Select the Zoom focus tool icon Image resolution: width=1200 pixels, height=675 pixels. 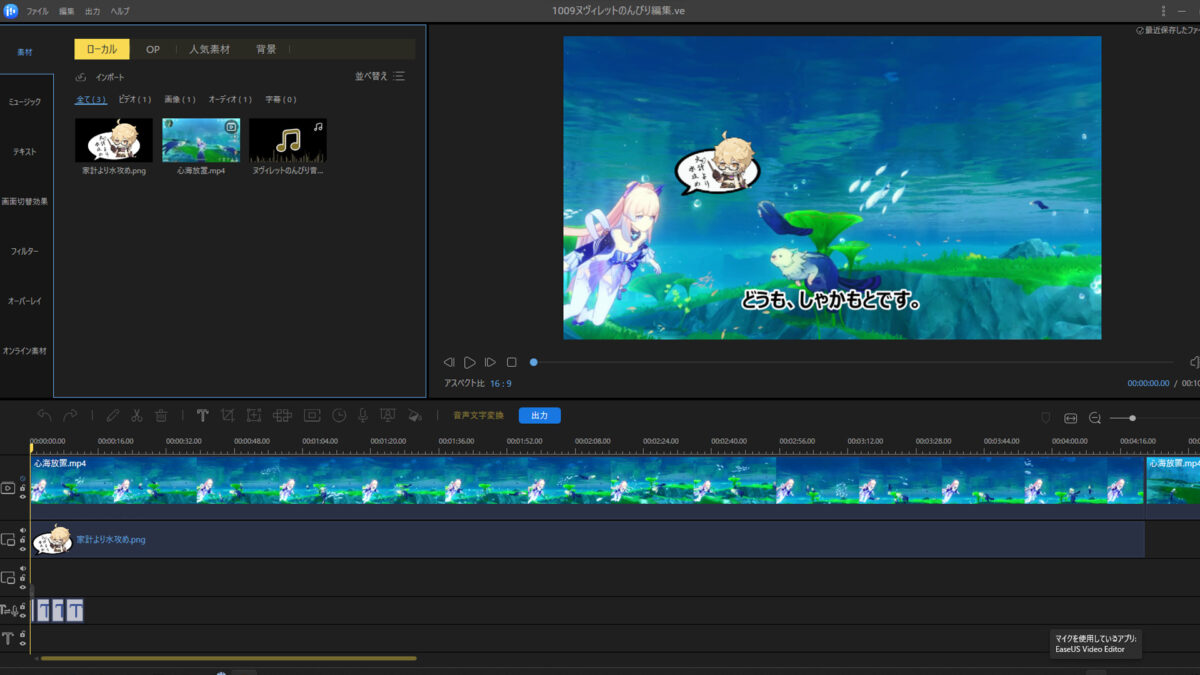(x=254, y=415)
